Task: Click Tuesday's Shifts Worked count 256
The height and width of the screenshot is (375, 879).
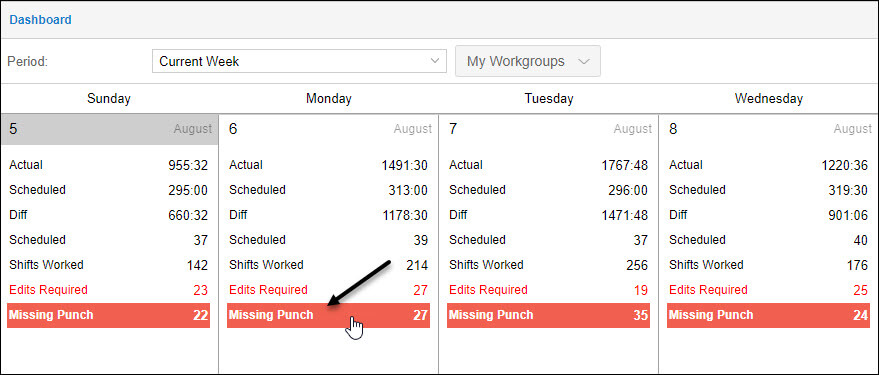Action: click(637, 265)
